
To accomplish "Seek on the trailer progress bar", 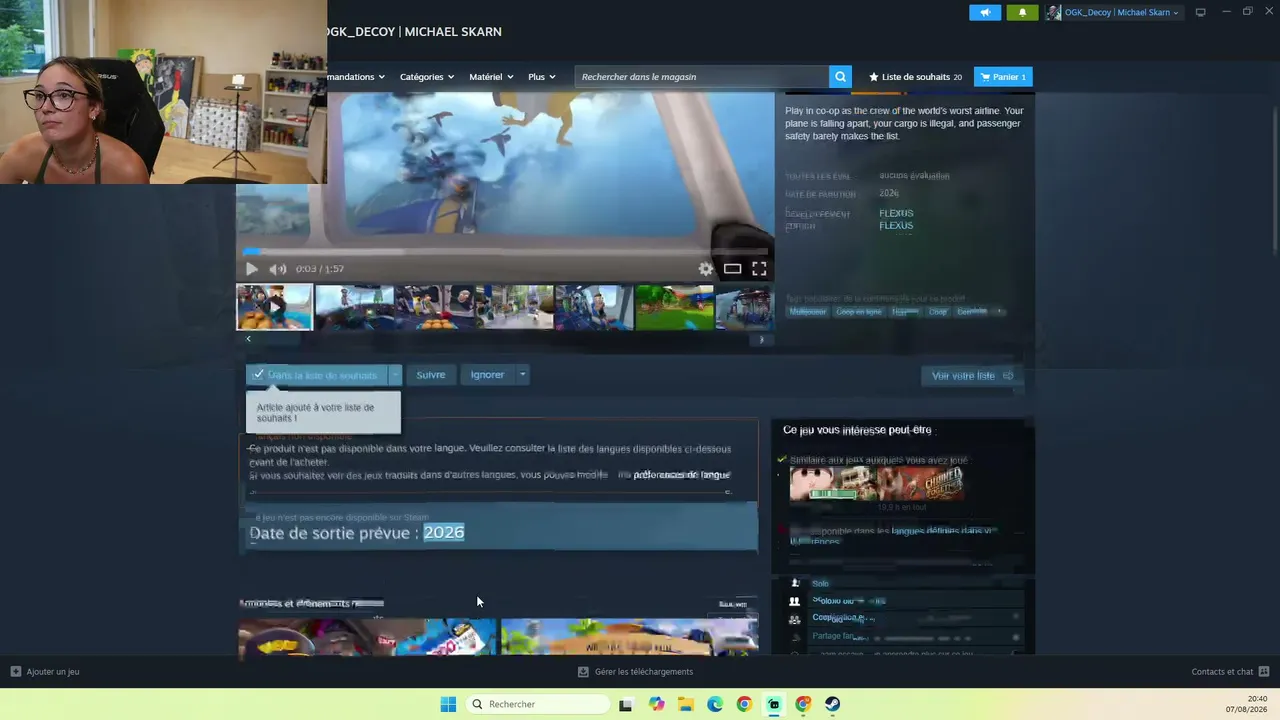I will click(505, 252).
